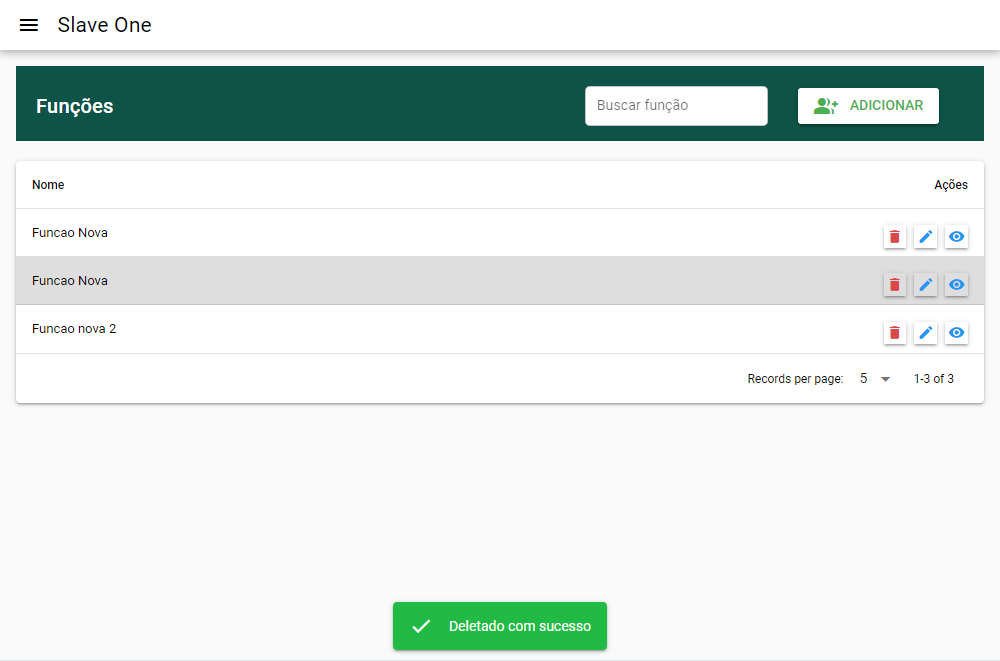1000x661 pixels.
Task: Show Funcao Nova details via eye icon
Action: 956,237
